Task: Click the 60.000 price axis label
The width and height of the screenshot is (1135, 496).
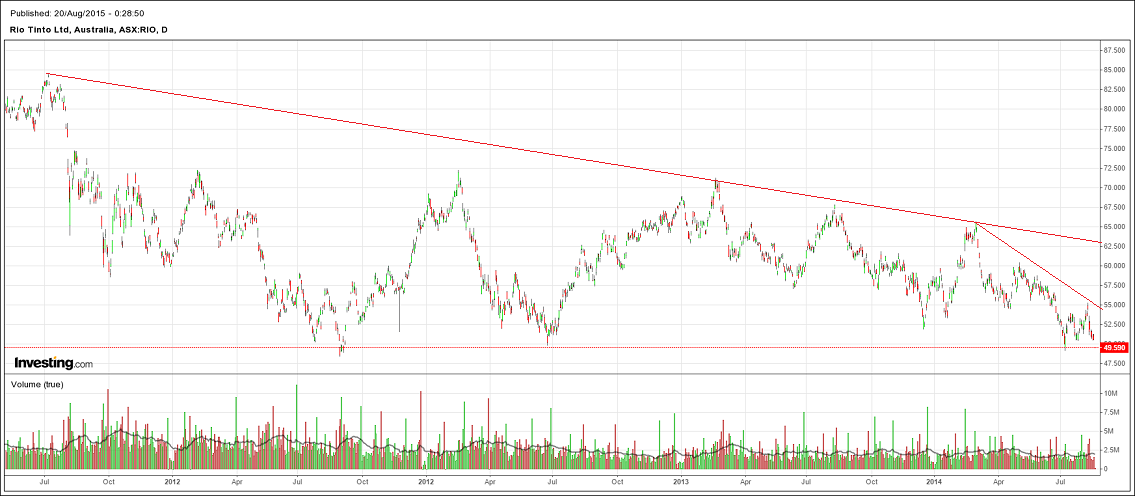Action: click(1115, 266)
